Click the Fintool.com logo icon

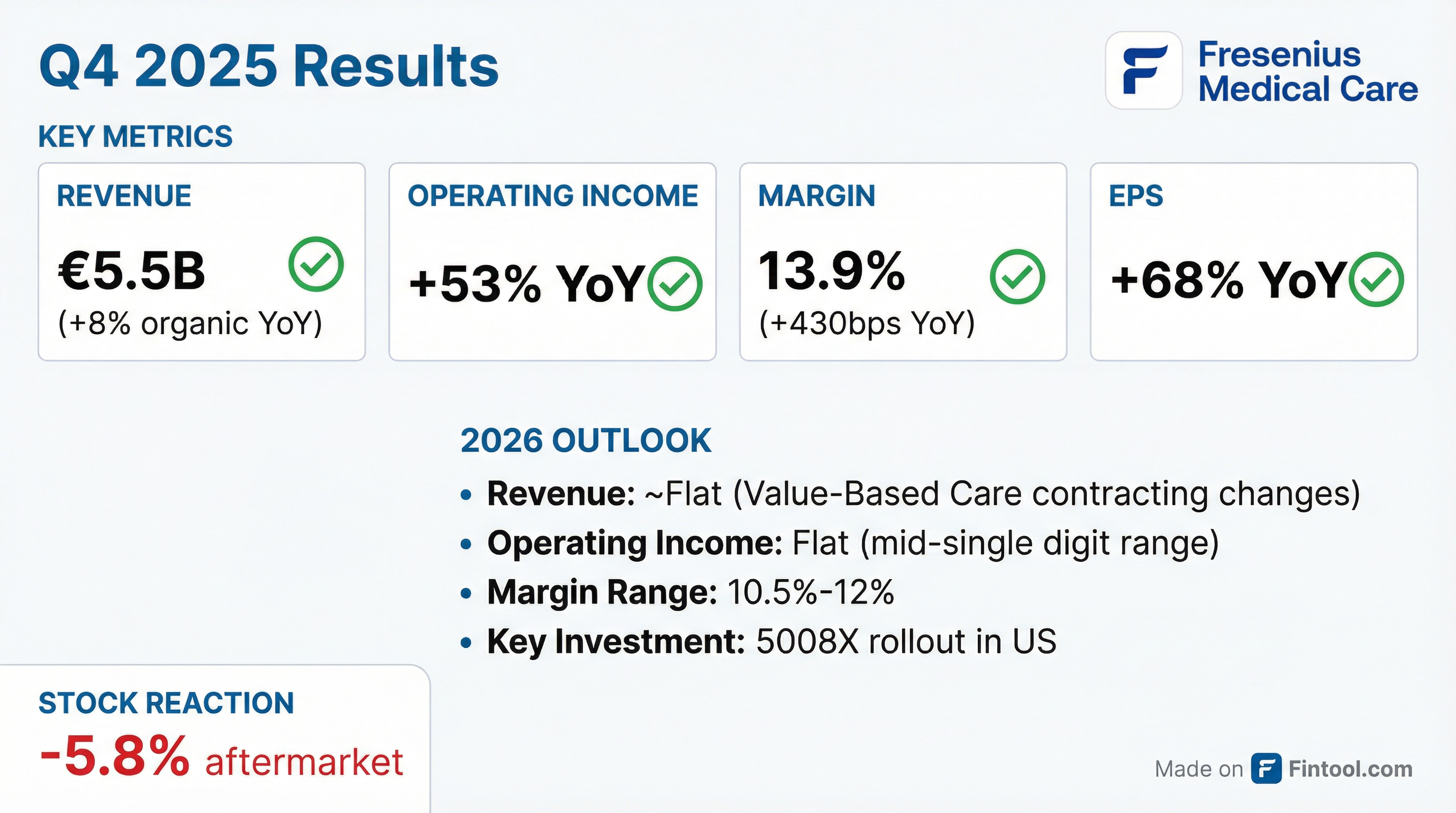1266,769
